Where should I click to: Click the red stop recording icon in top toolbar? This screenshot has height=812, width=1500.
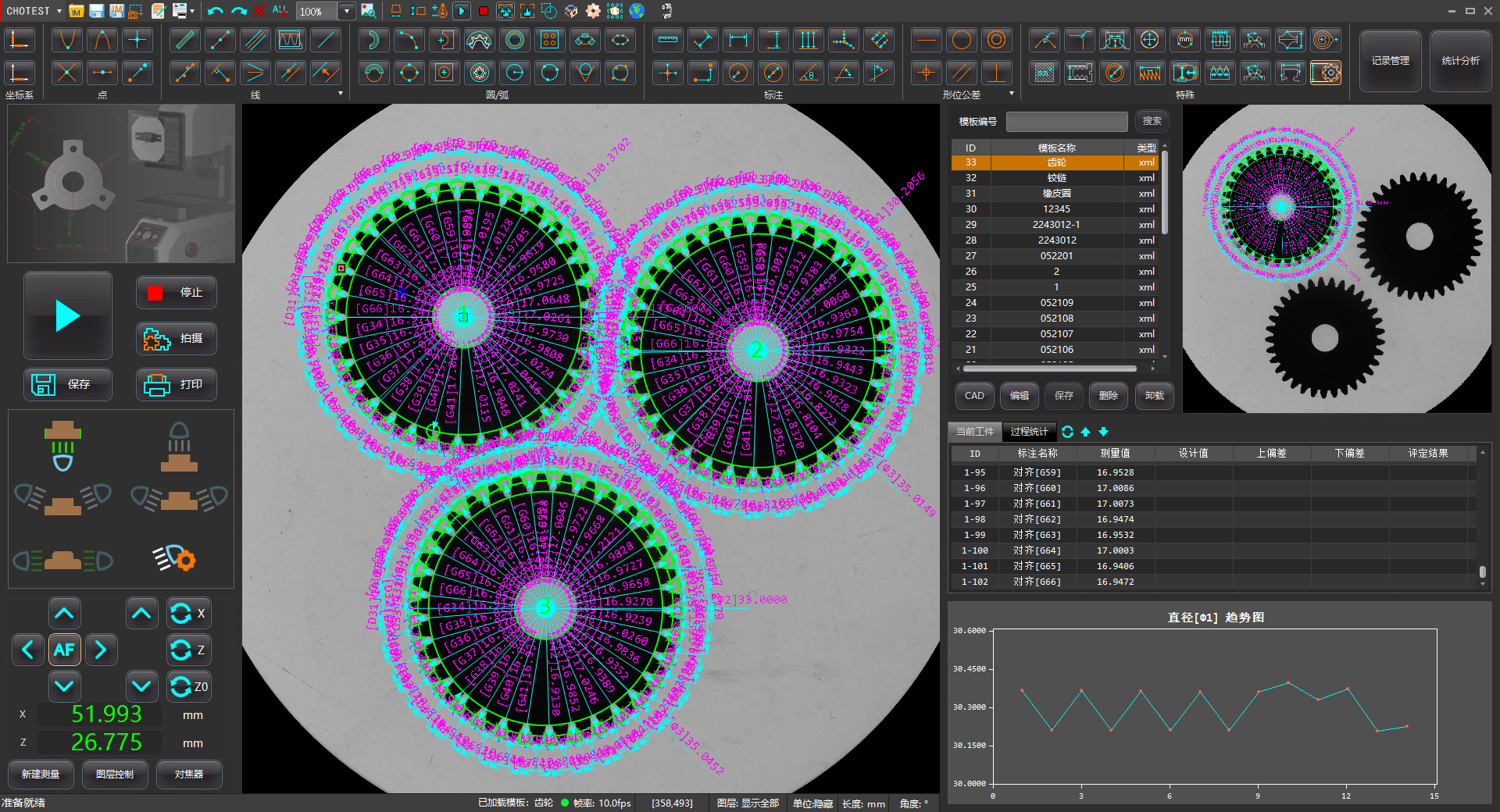pyautogui.click(x=484, y=11)
